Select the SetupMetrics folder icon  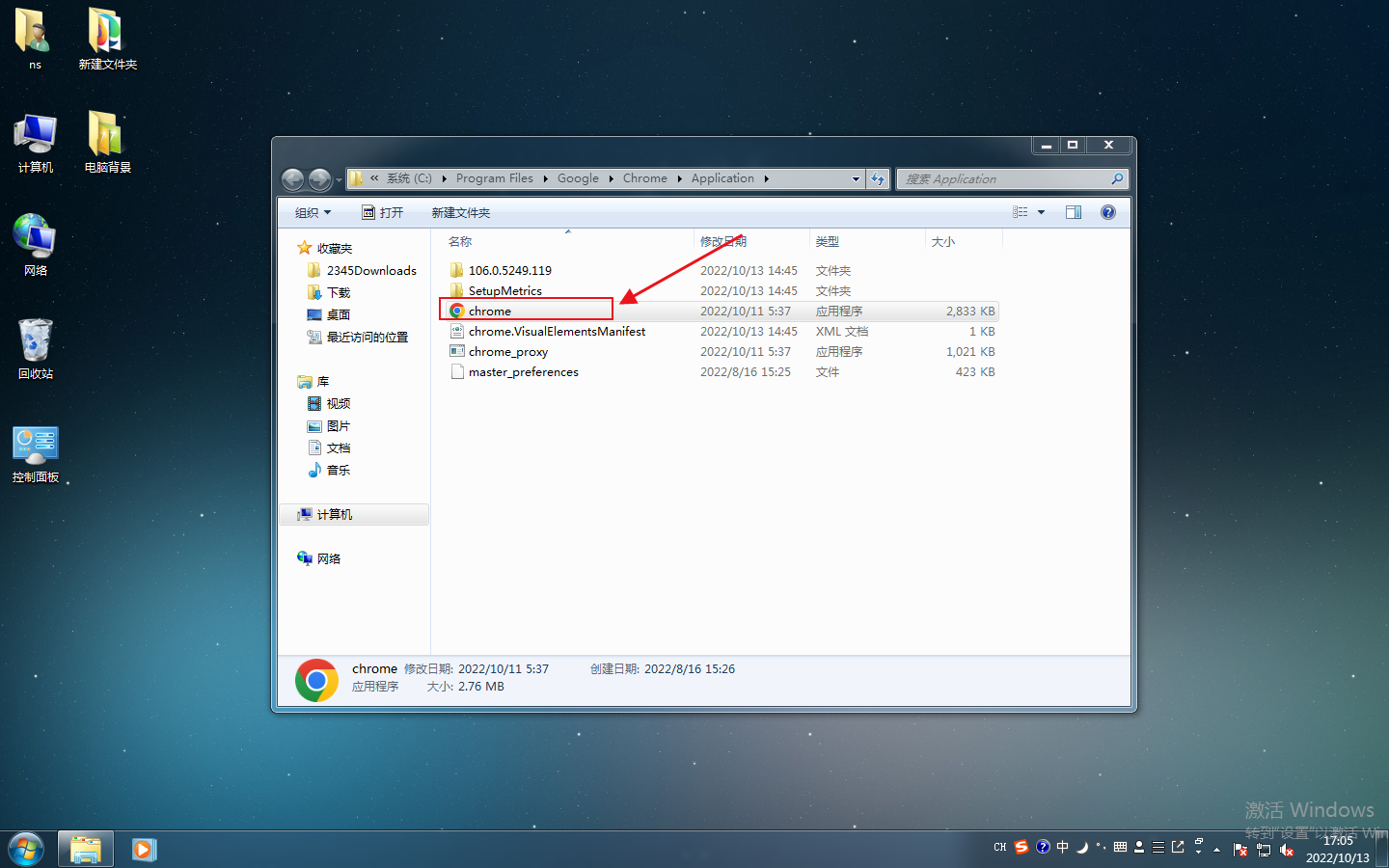457,290
